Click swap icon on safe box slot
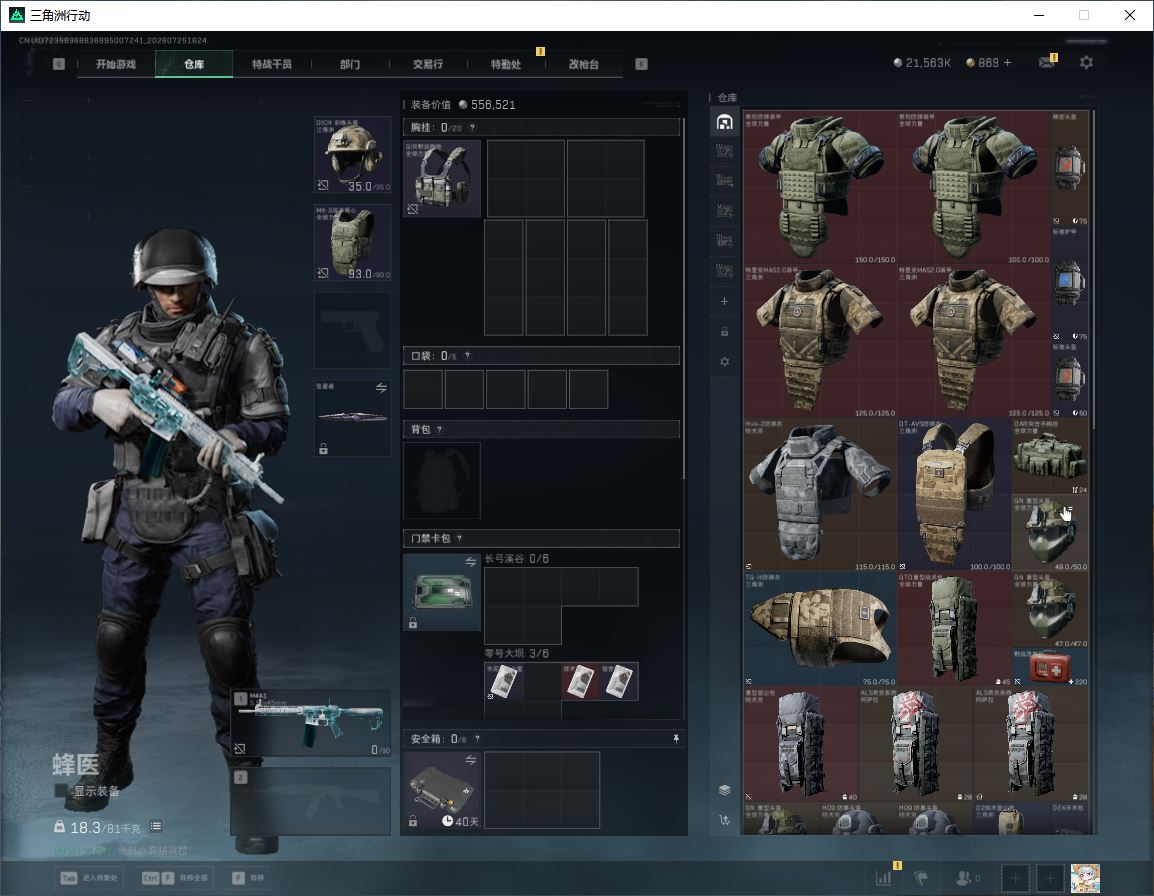Screen dimensions: 1154x896 tap(470, 759)
